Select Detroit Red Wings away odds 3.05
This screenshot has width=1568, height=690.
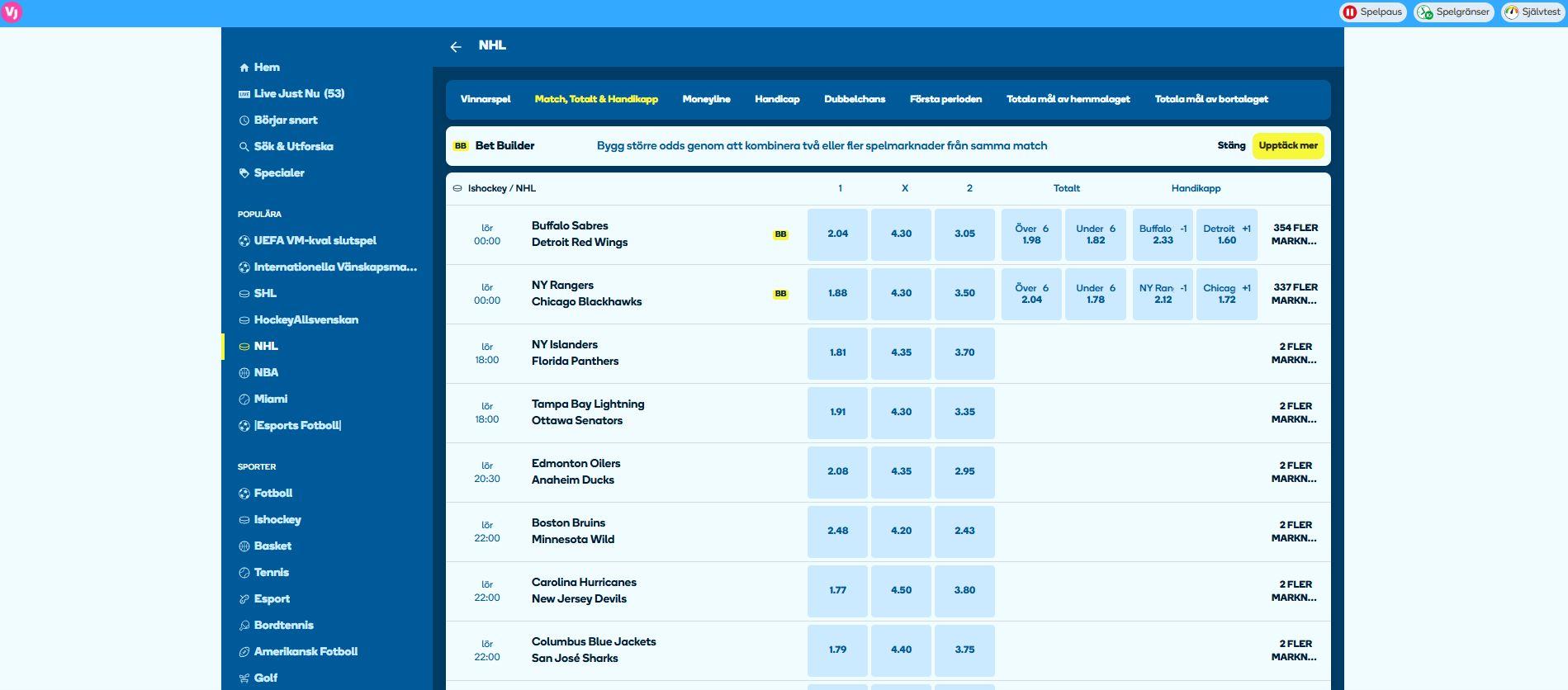coord(964,234)
